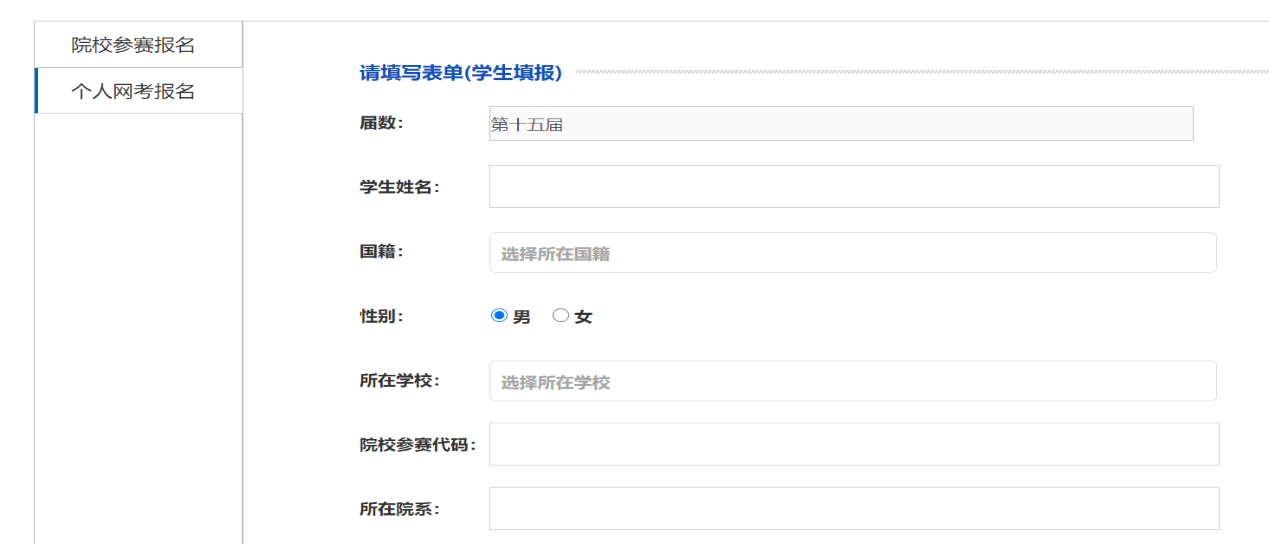Click the 所在学校 field label

(x=399, y=381)
